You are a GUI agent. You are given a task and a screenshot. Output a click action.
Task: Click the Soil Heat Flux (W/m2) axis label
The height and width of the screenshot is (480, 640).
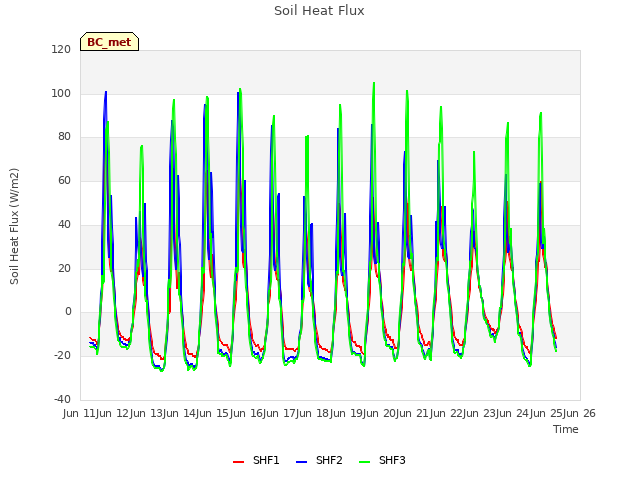tap(14, 226)
